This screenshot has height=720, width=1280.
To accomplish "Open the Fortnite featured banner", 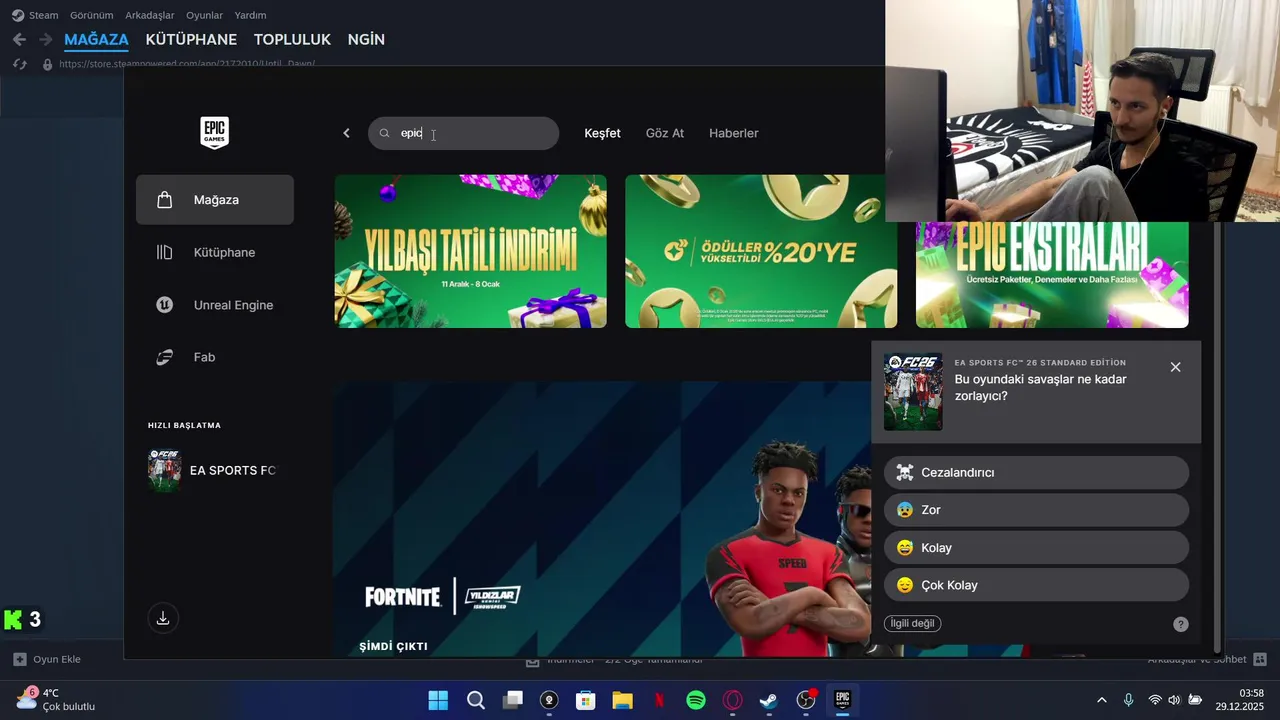I will (x=601, y=518).
